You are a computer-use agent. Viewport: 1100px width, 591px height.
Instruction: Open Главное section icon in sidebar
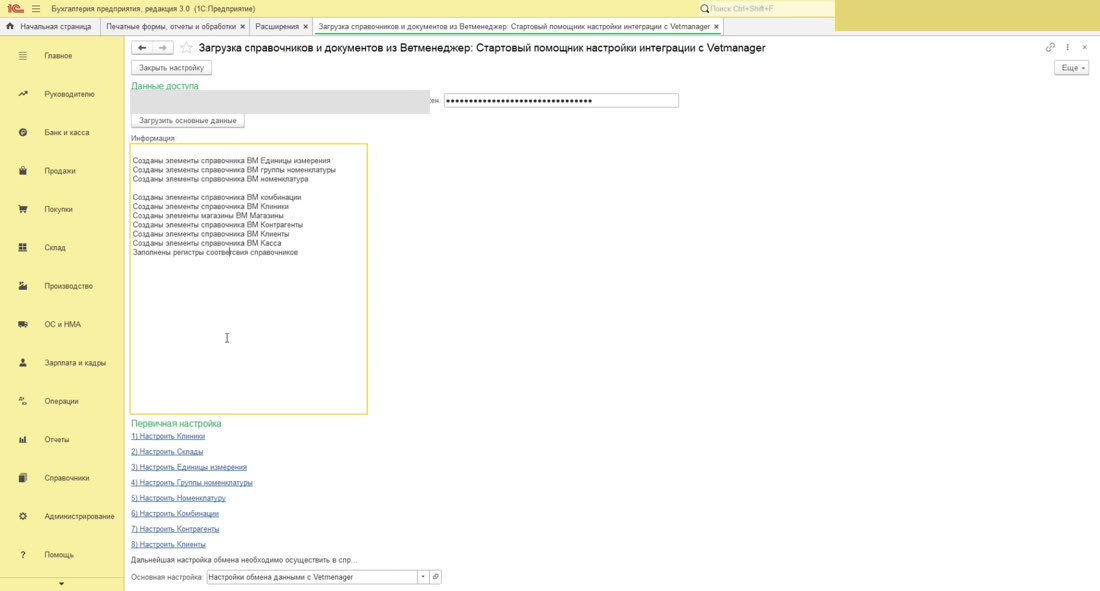pyautogui.click(x=22, y=55)
